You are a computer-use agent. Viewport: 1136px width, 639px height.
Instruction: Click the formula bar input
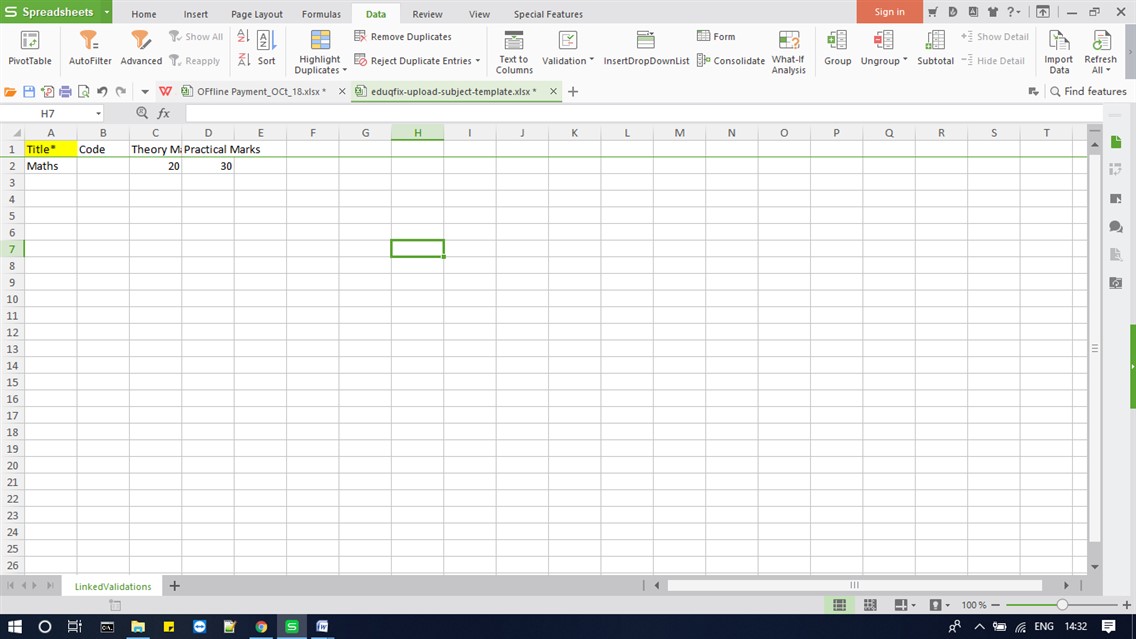coord(643,113)
